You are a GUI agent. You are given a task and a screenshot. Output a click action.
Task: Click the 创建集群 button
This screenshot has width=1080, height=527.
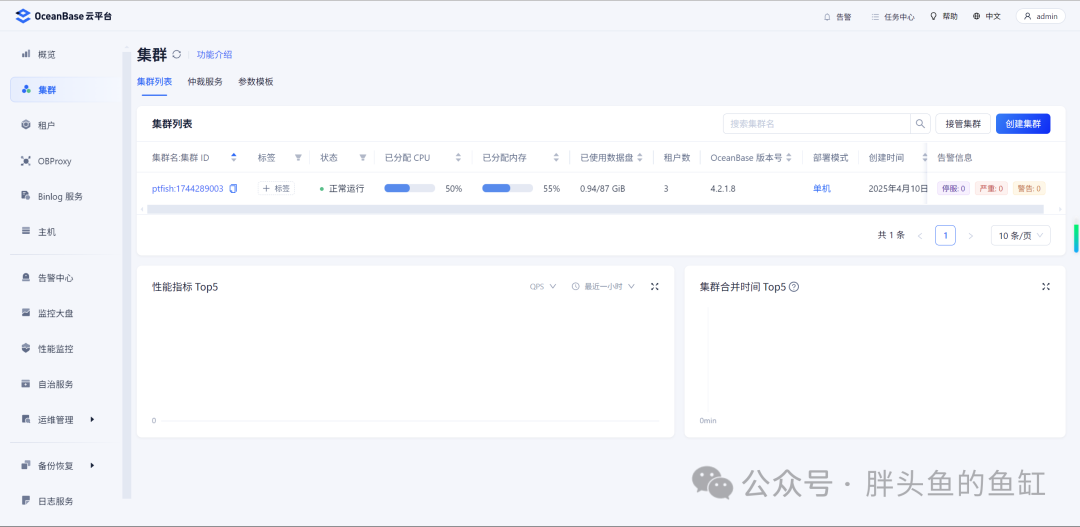[x=1023, y=124]
